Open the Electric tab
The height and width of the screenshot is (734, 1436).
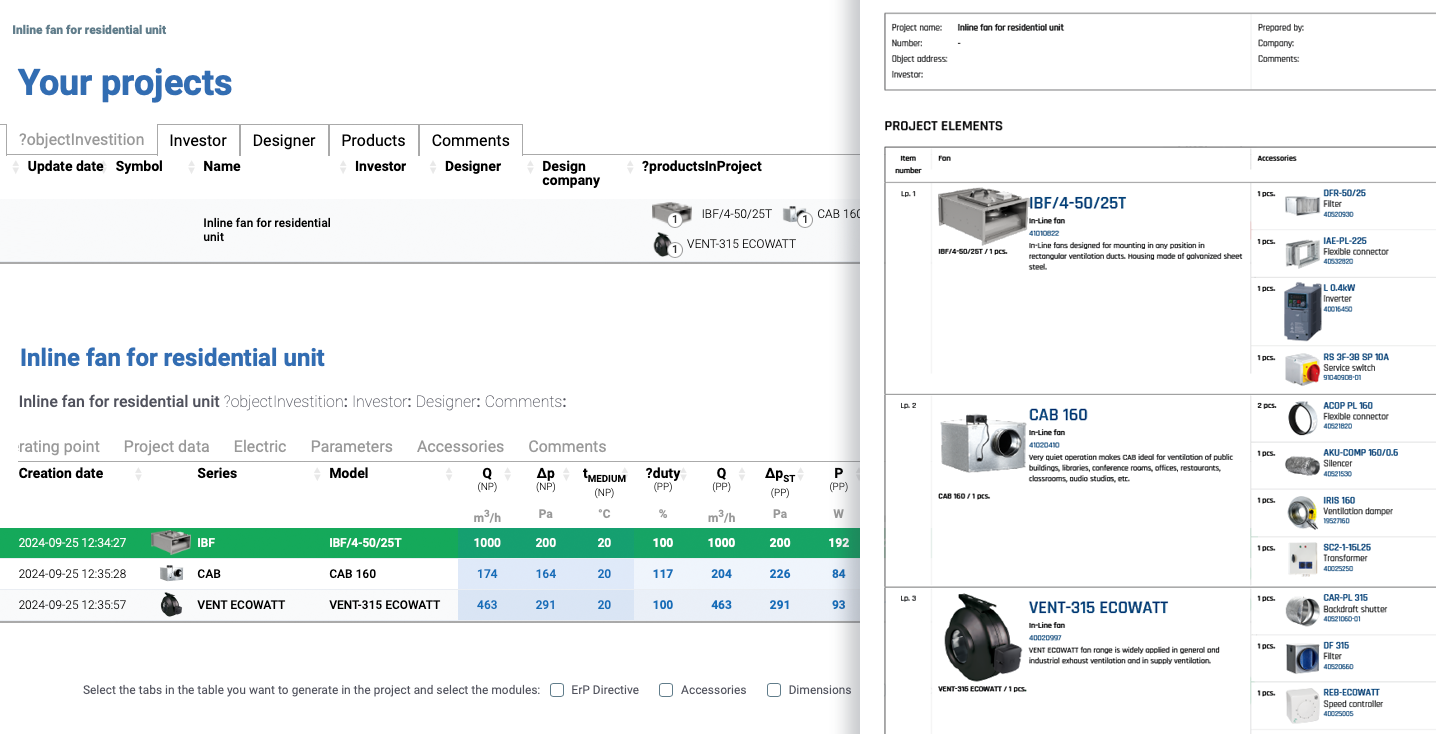(260, 446)
